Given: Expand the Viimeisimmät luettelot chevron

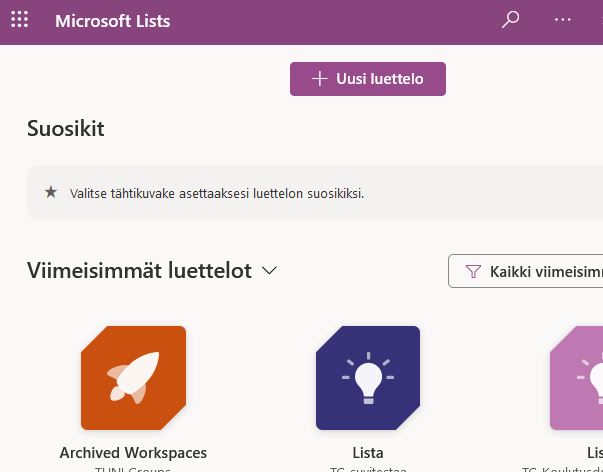Looking at the screenshot, I should pos(268,270).
